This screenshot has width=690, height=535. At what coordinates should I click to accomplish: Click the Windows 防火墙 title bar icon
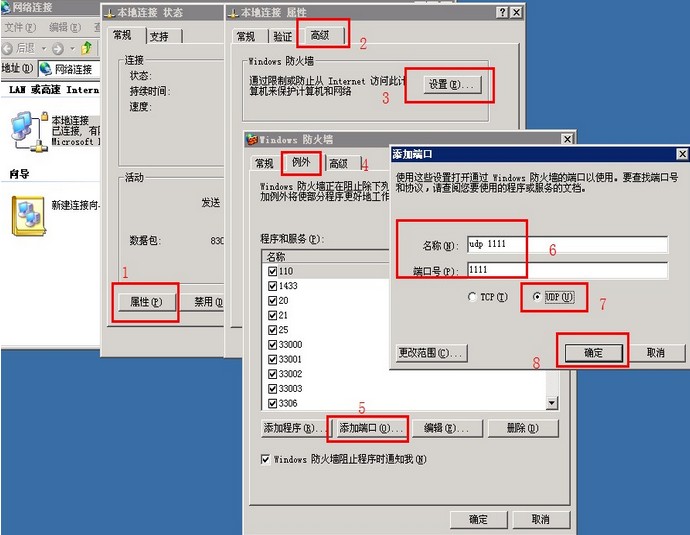(x=252, y=140)
